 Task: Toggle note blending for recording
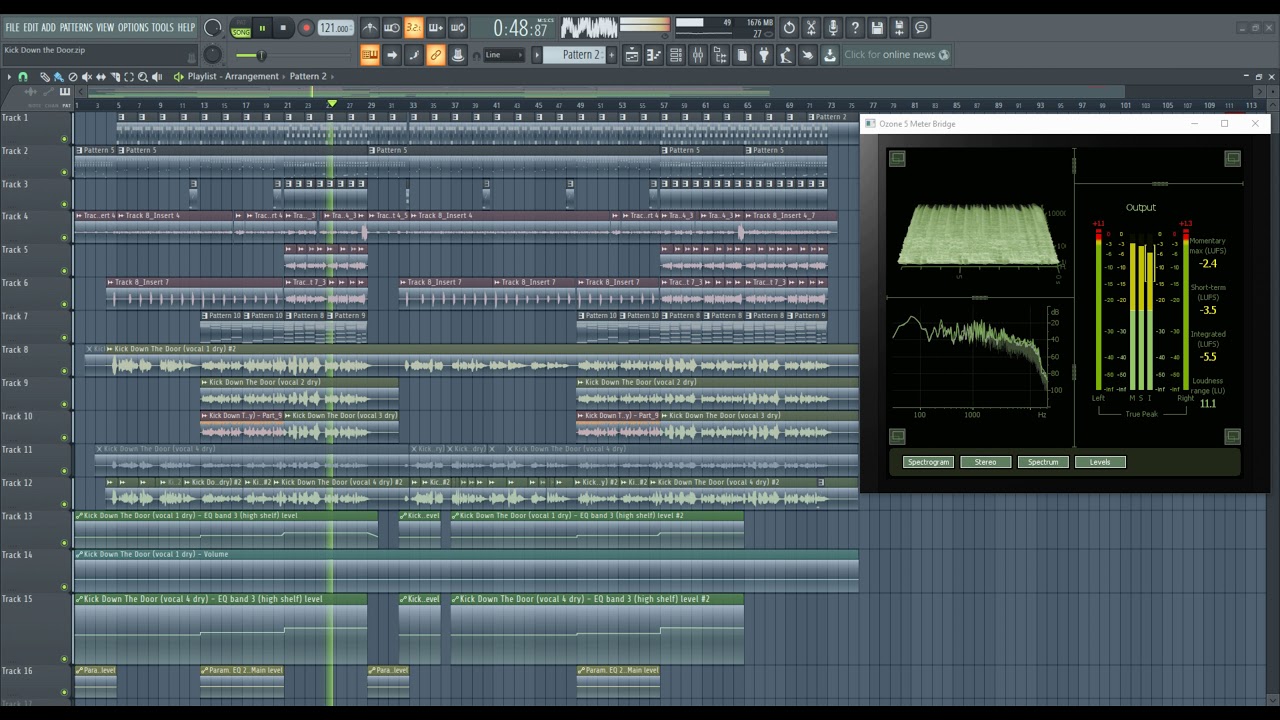(x=414, y=55)
